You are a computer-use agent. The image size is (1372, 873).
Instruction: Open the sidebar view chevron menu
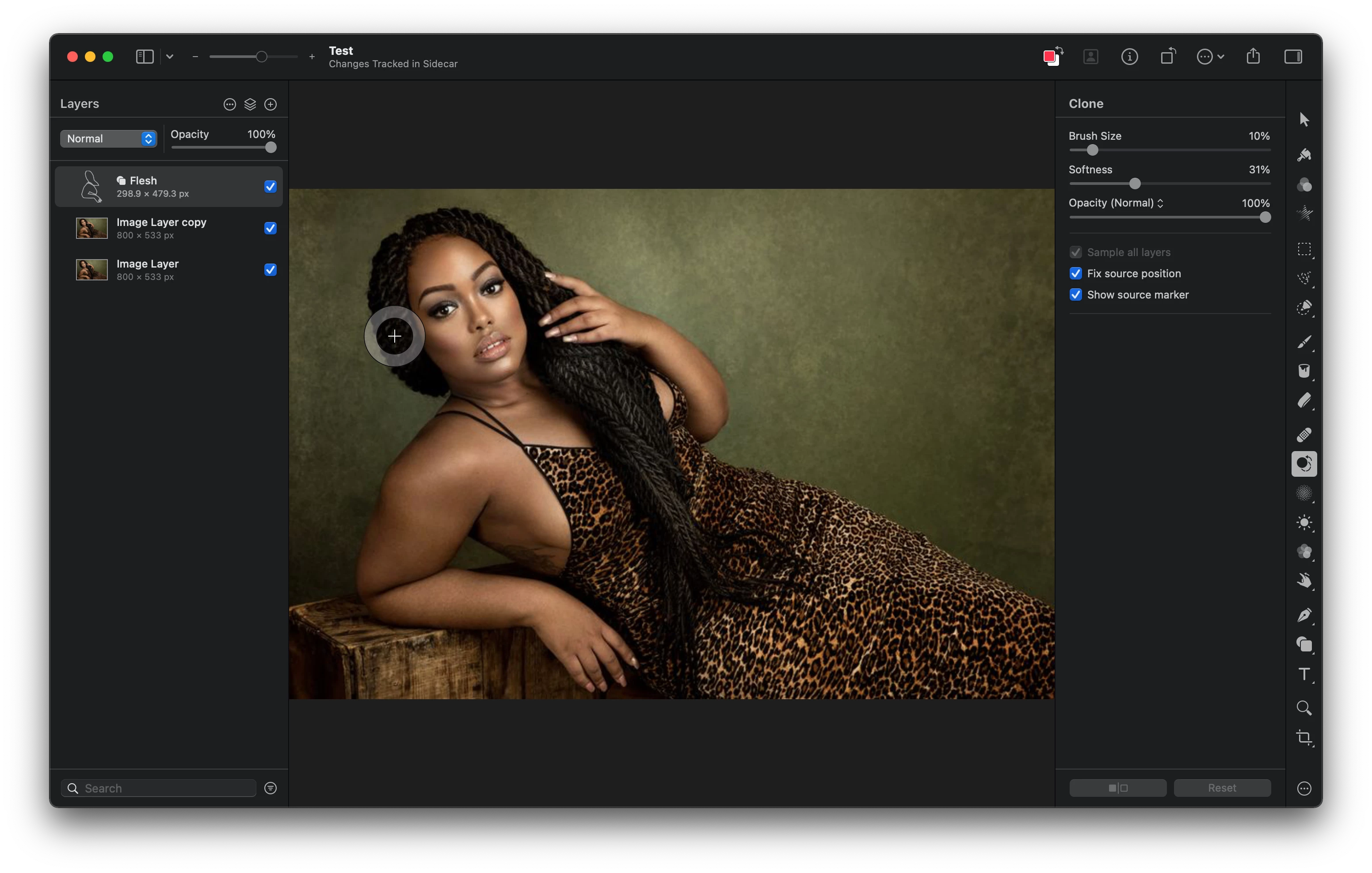point(169,57)
